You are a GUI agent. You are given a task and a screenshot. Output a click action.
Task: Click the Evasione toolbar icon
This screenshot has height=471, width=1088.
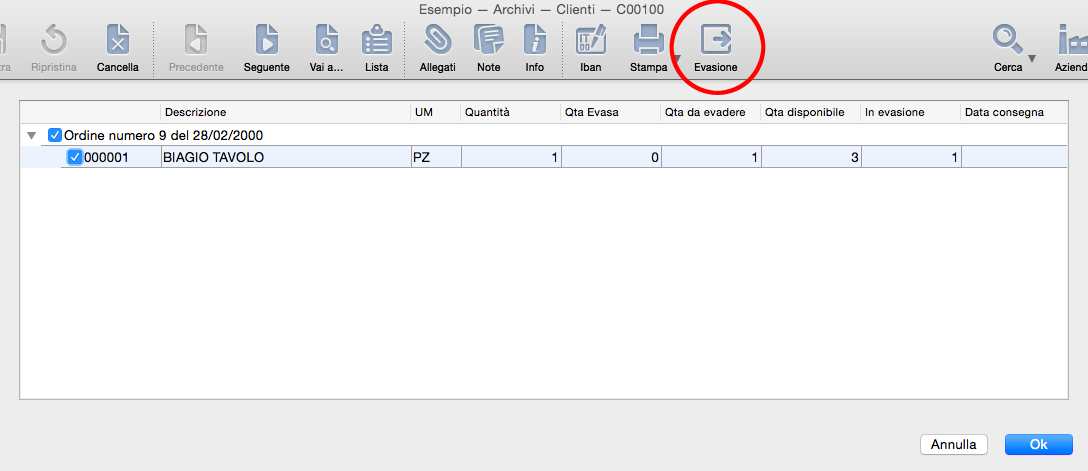coord(716,40)
